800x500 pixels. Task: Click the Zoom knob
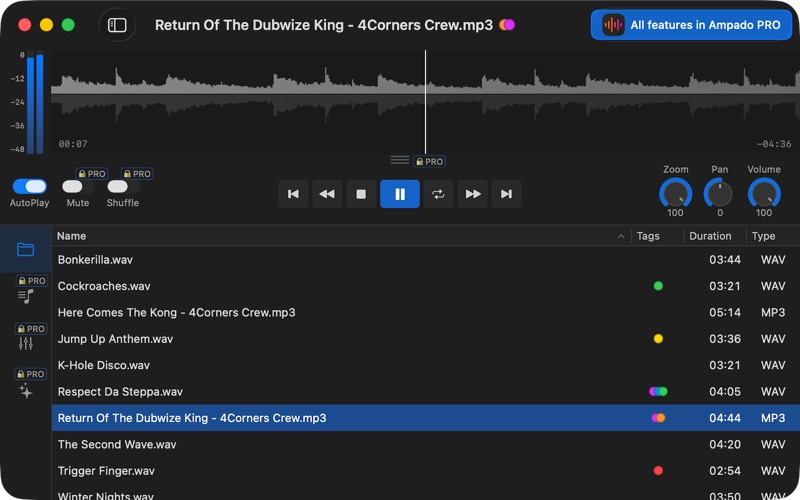click(676, 193)
